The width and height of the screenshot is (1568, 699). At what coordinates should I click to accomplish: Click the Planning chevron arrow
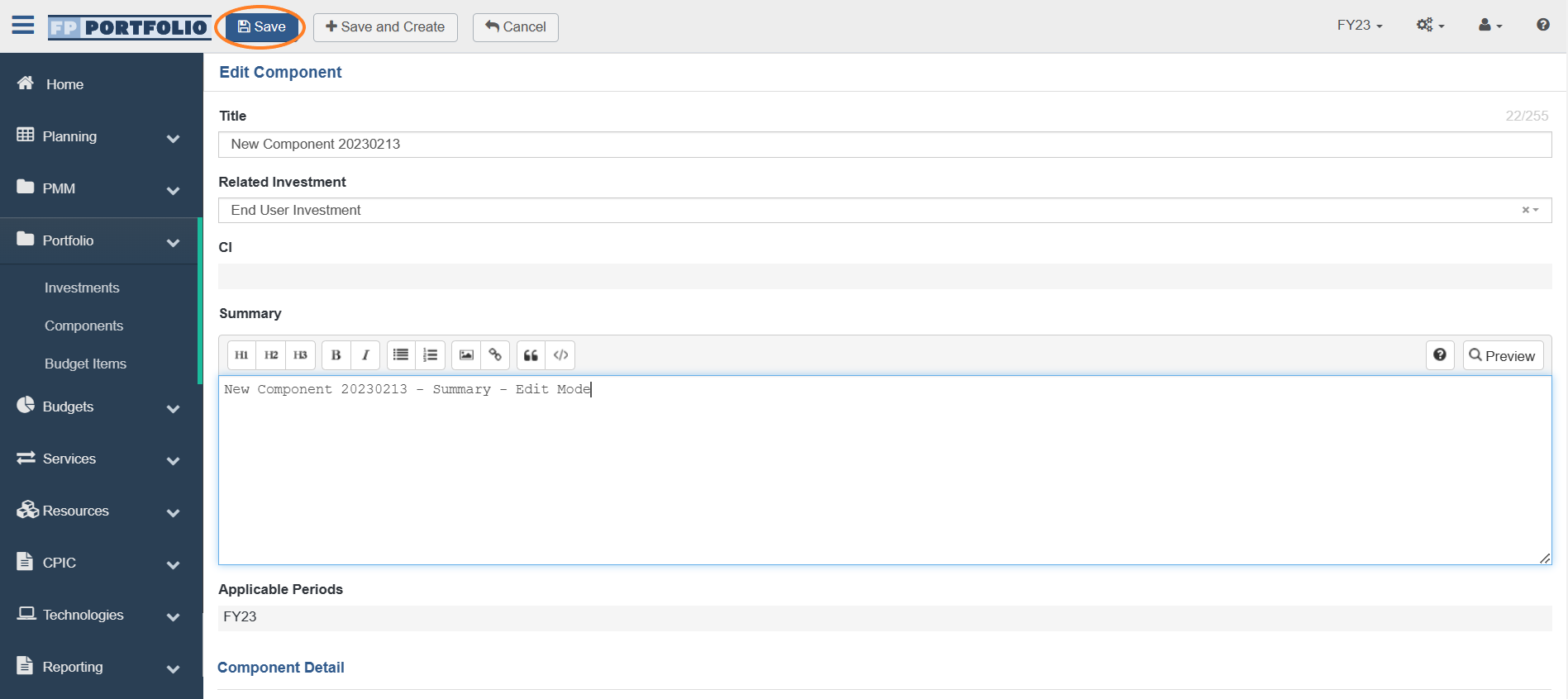173,139
